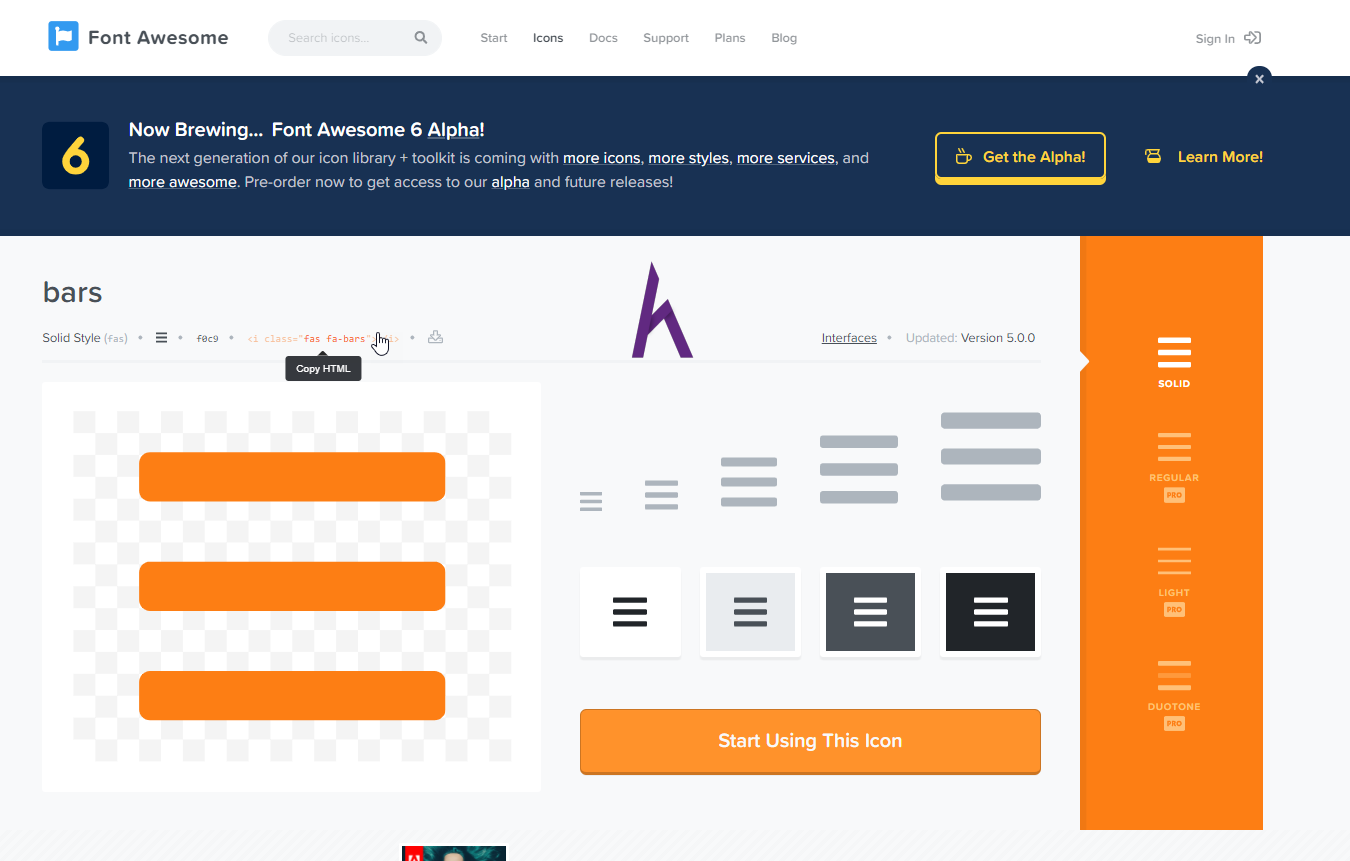The height and width of the screenshot is (861, 1350).
Task: Click the coffee cup icon in Get the Alpha
Action: 963,157
